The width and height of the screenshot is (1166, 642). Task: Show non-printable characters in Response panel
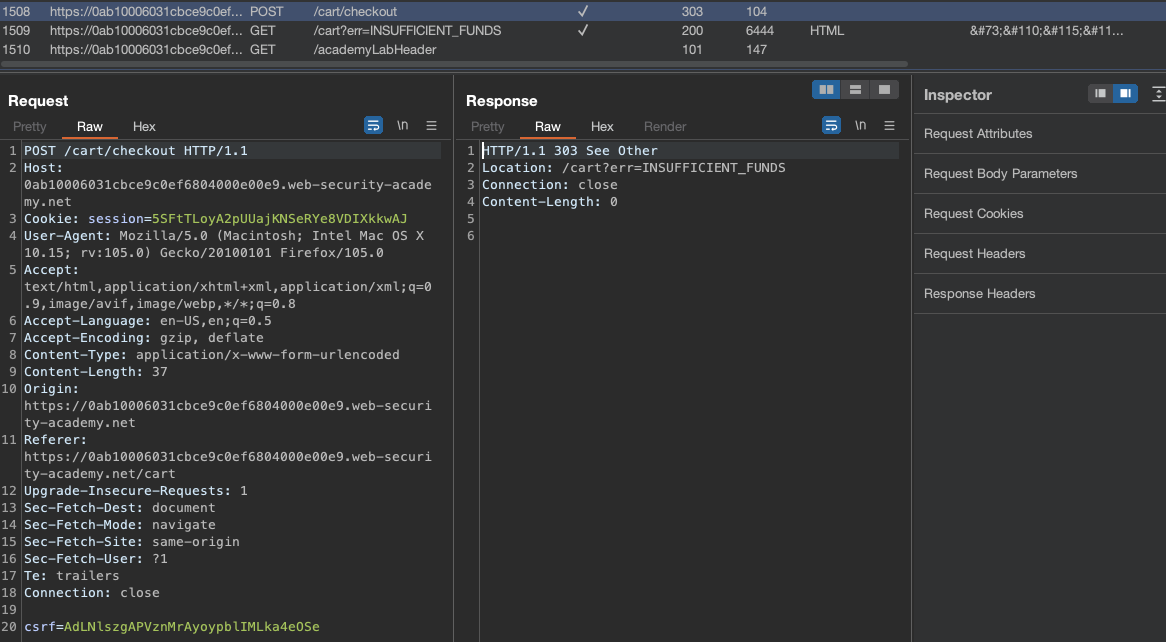point(860,126)
